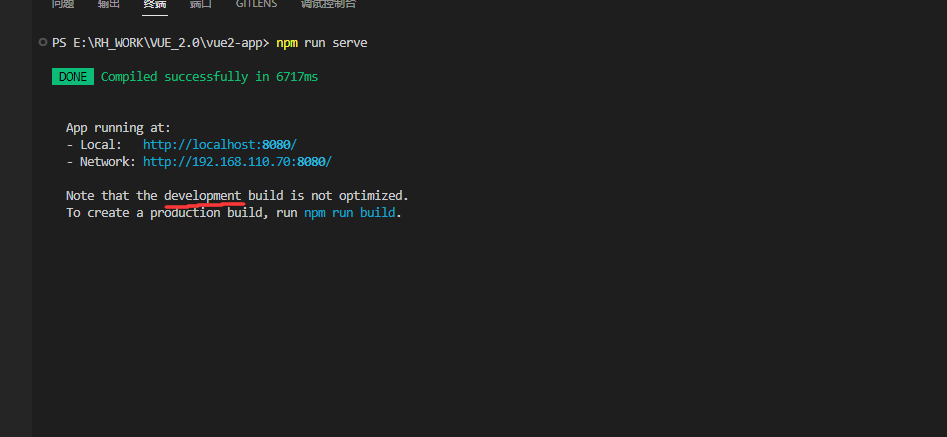The width and height of the screenshot is (947, 437).
Task: Click the '- Network:' label
Action: point(101,161)
